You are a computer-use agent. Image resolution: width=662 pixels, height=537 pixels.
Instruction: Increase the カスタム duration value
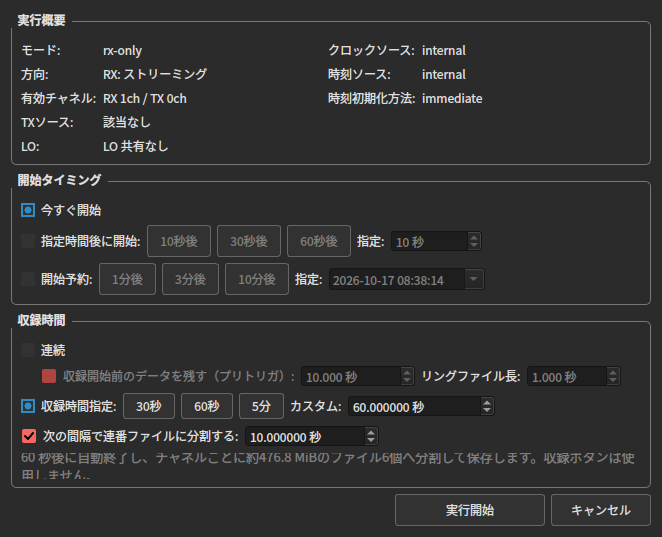[487, 401]
